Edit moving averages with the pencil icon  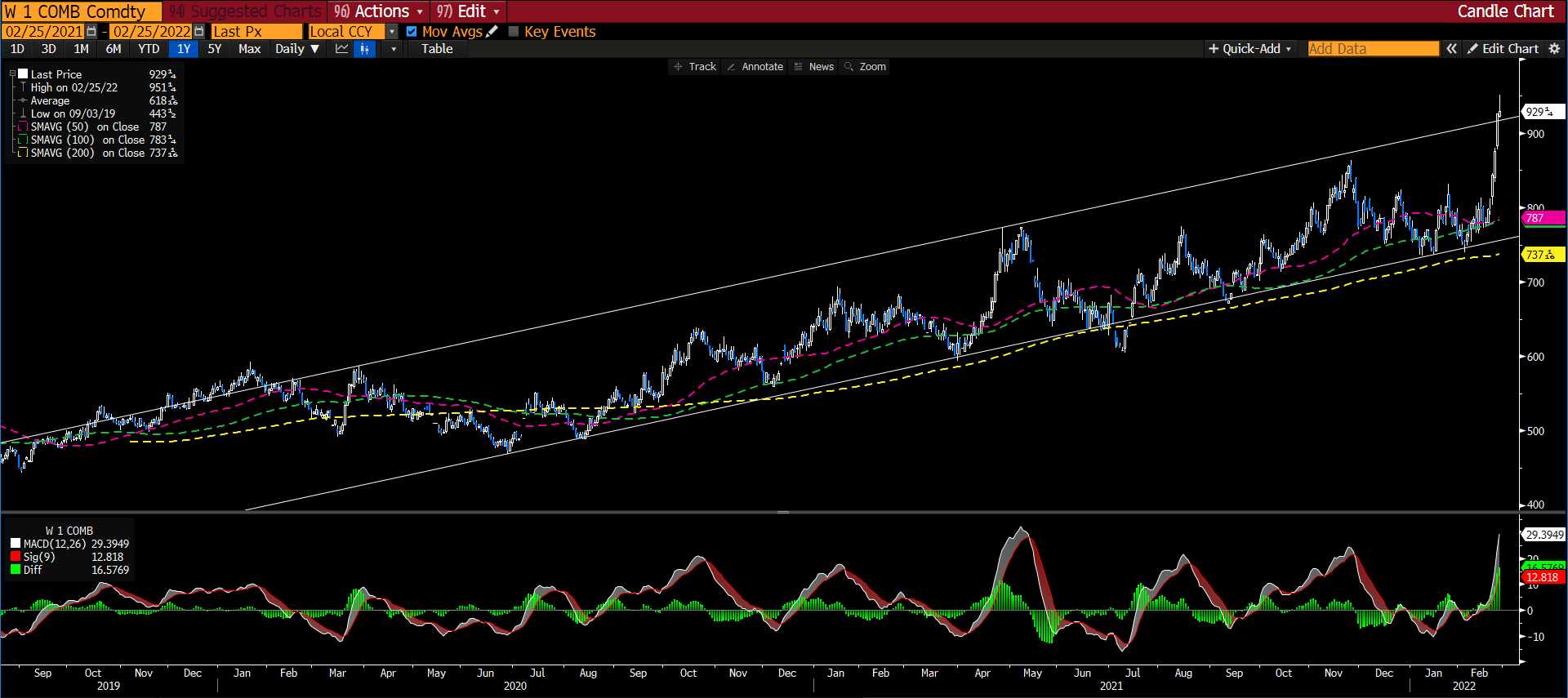[x=492, y=31]
